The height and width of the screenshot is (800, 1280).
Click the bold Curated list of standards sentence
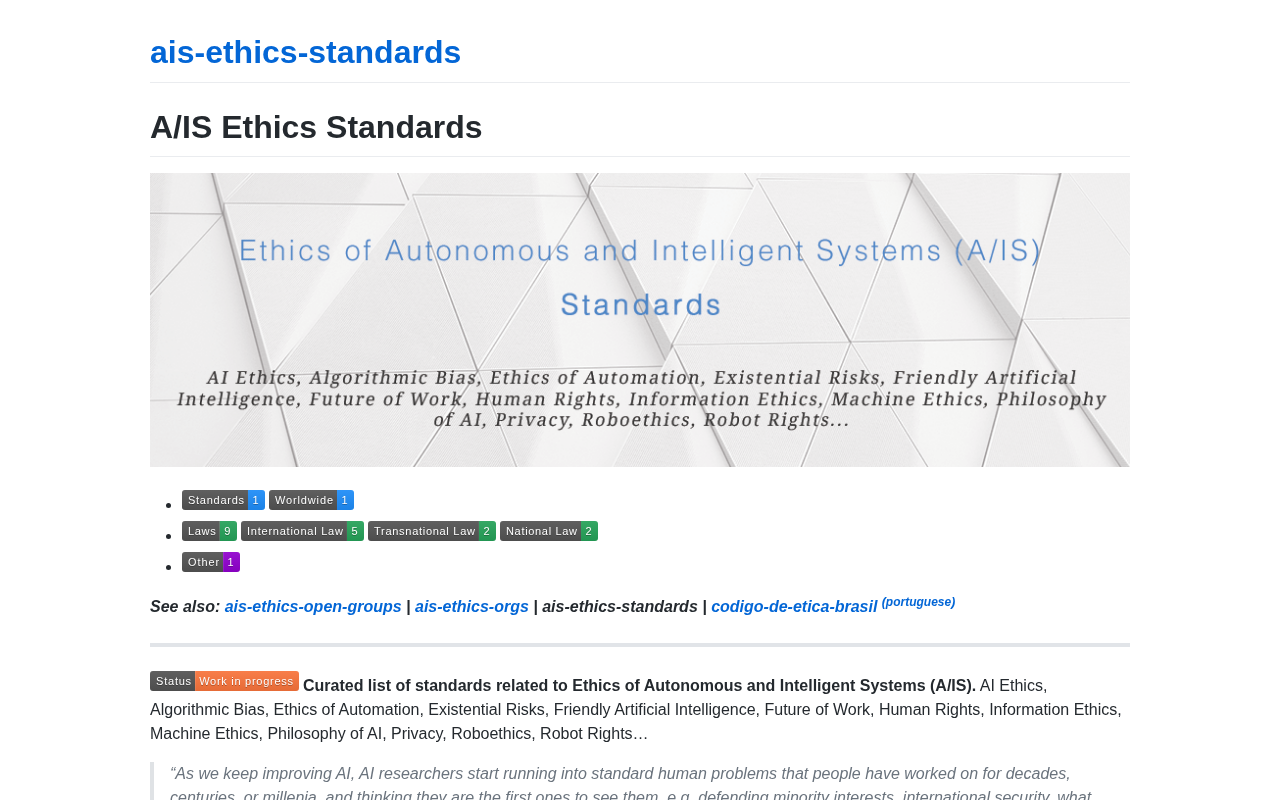[x=639, y=686]
